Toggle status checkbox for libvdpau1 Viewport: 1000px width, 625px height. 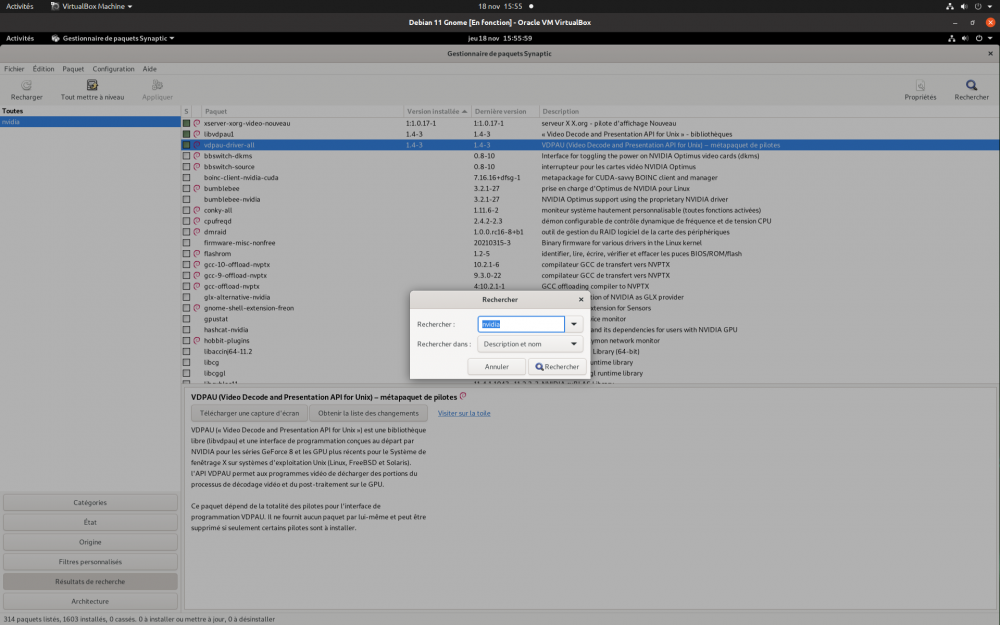tap(186, 134)
